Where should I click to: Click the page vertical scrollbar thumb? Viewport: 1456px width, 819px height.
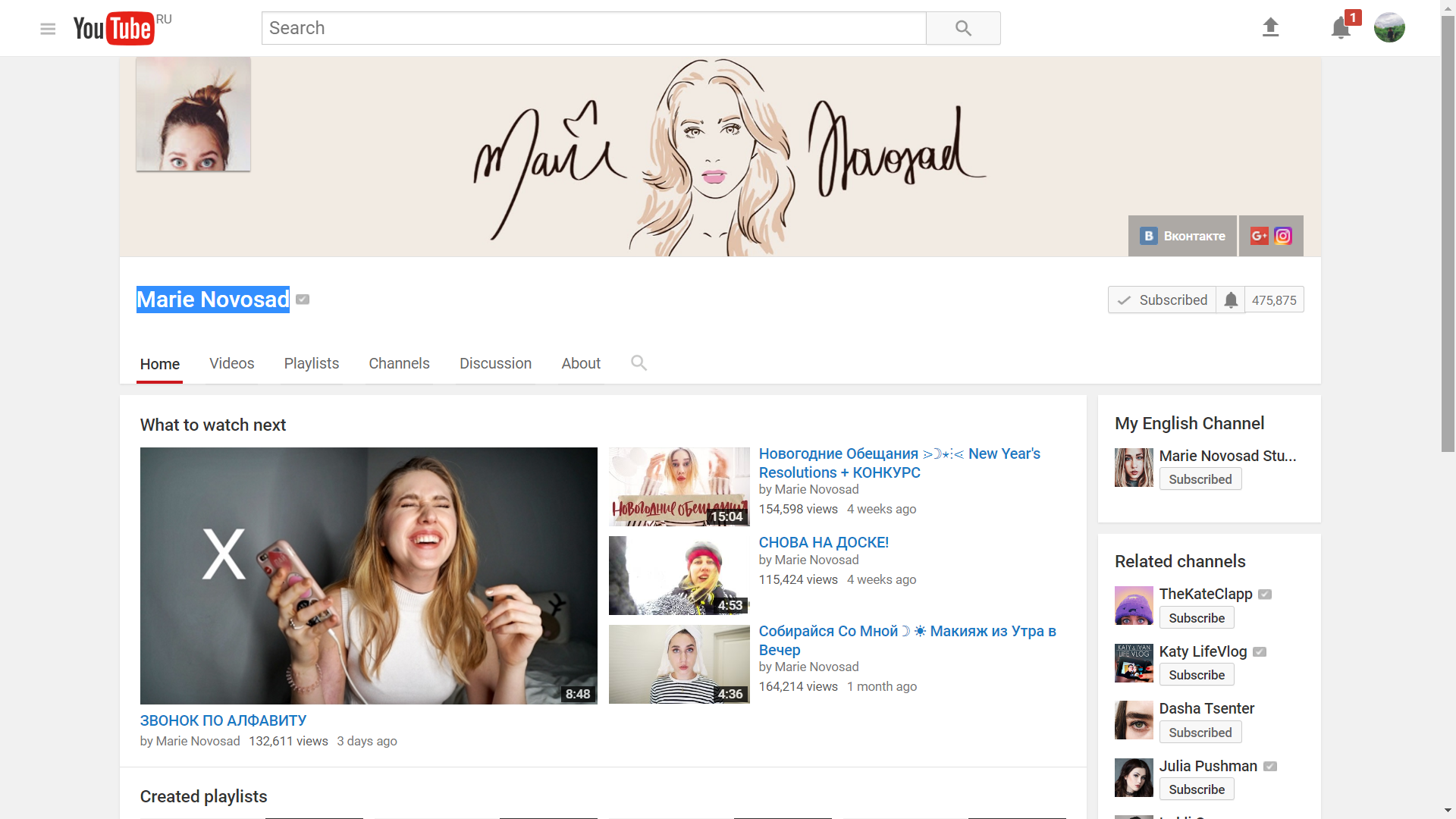(1448, 235)
